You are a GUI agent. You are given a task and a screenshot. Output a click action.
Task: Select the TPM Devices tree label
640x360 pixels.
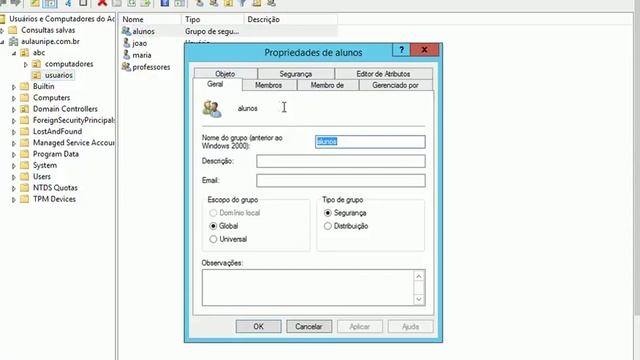[54, 199]
